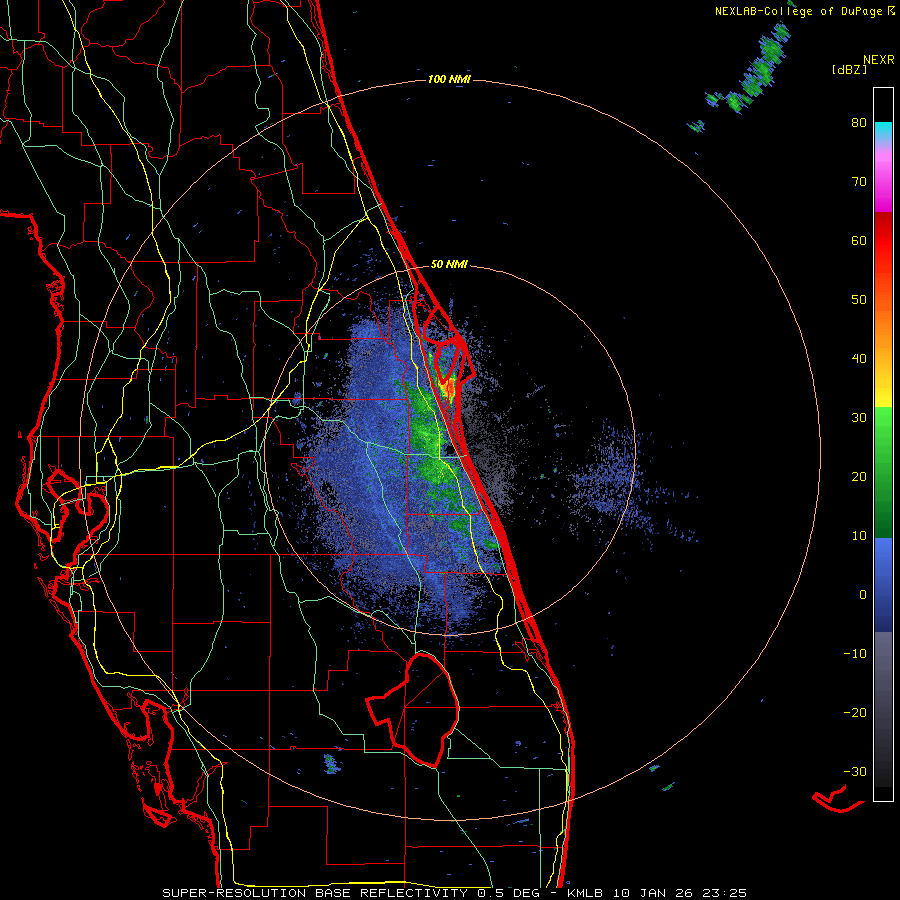Click the "100 NMI" range ring label

449,79
